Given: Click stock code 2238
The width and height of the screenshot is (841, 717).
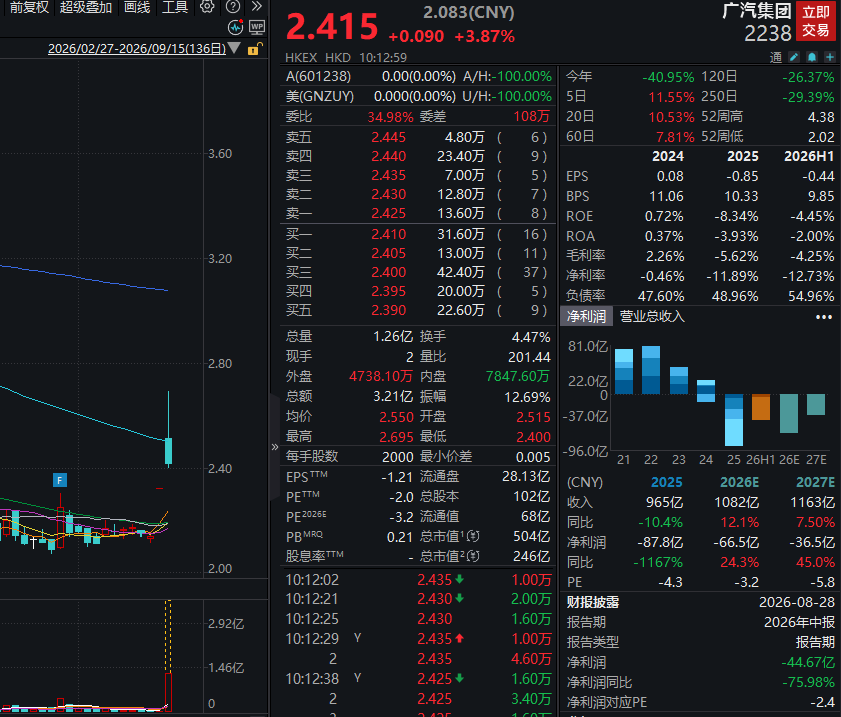Looking at the screenshot, I should [x=768, y=34].
